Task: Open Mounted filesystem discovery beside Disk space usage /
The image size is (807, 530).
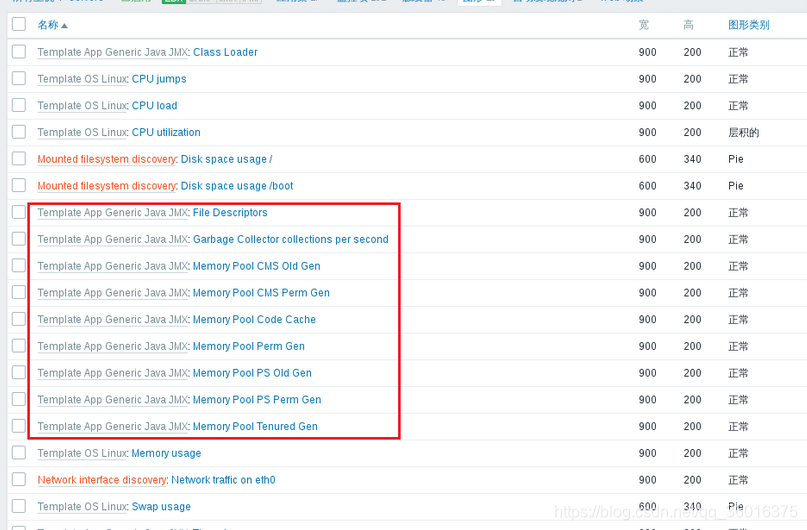Action: click(107, 159)
